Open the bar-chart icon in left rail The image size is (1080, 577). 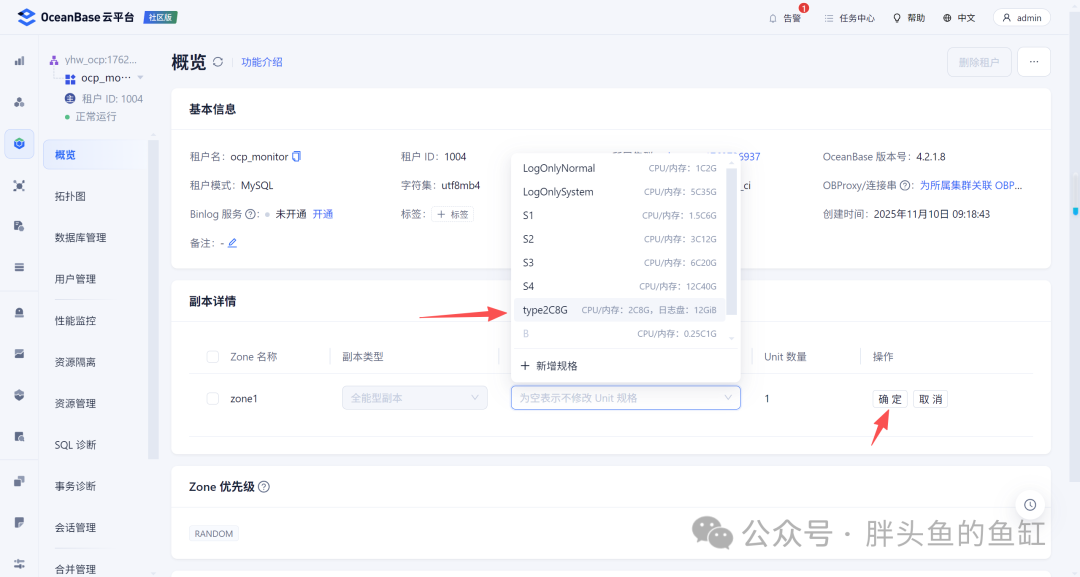pos(19,61)
